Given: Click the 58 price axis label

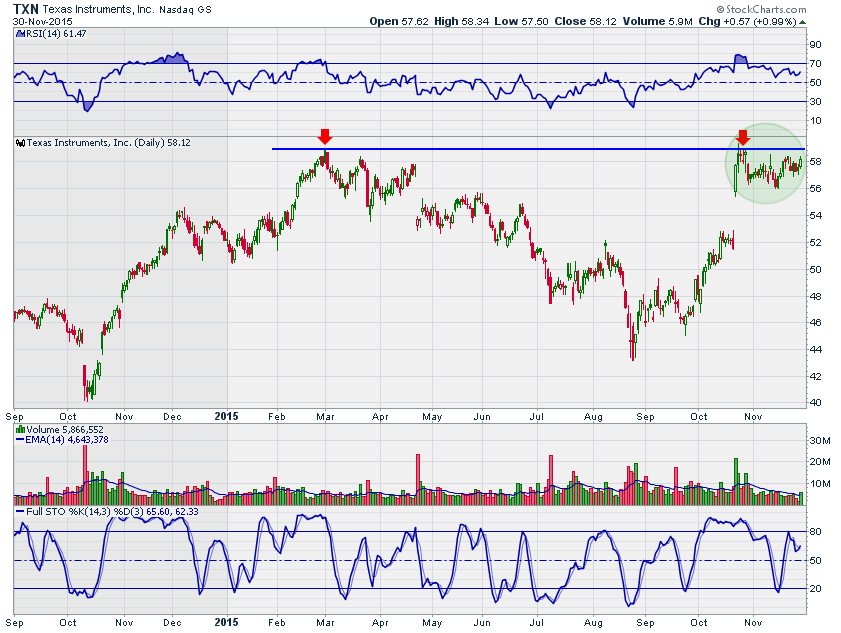Looking at the screenshot, I should [815, 161].
